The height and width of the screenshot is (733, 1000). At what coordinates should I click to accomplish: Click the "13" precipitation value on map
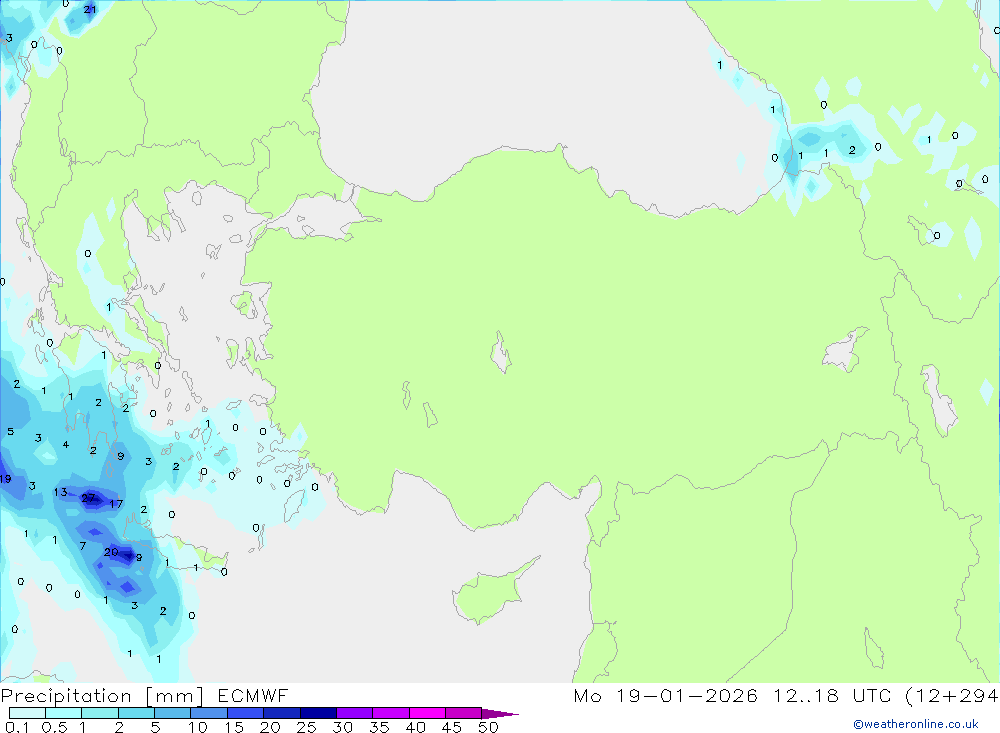61,492
